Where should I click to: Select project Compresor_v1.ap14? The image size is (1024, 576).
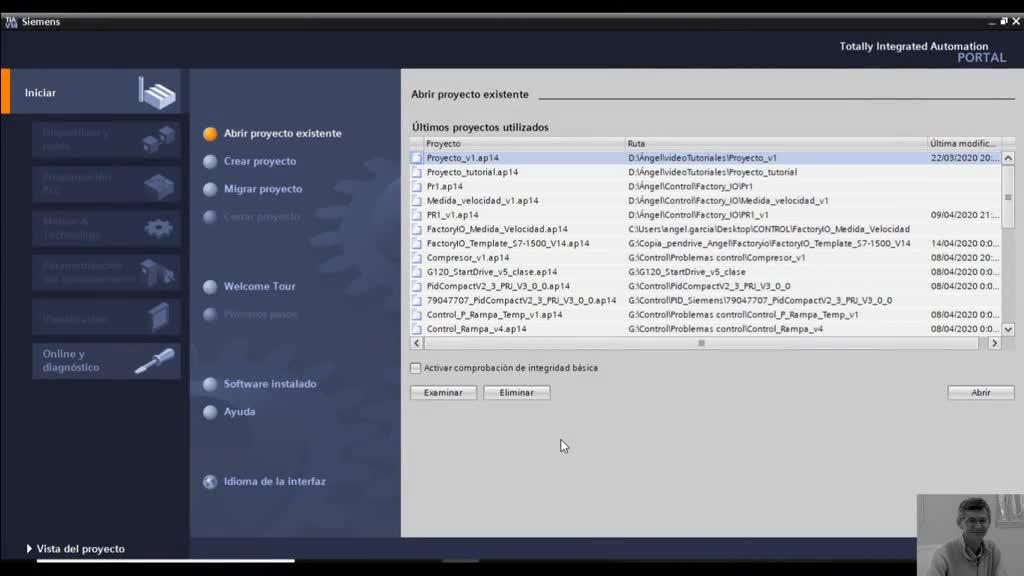(x=468, y=258)
